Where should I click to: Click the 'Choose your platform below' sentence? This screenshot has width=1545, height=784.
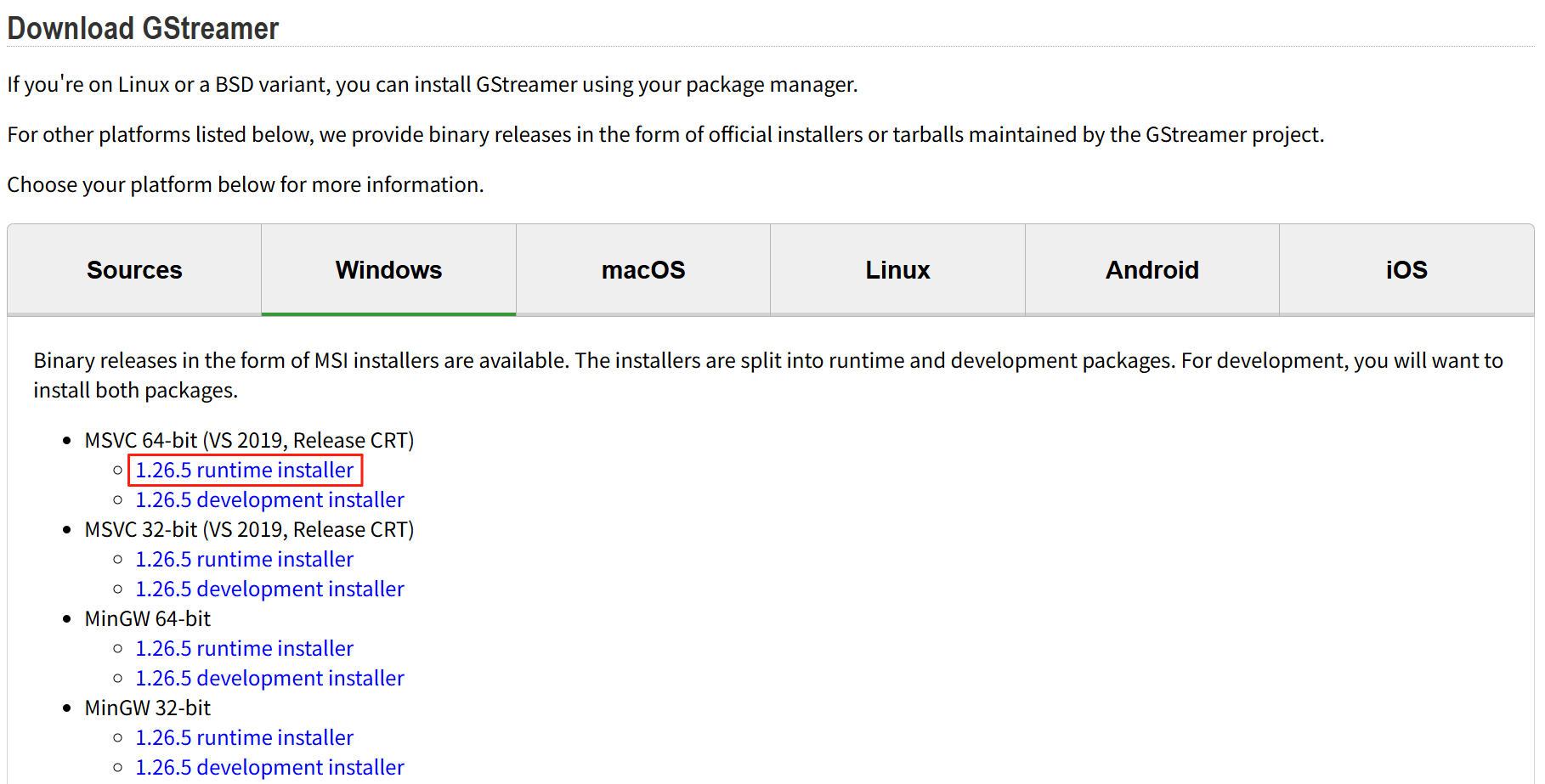[x=246, y=184]
